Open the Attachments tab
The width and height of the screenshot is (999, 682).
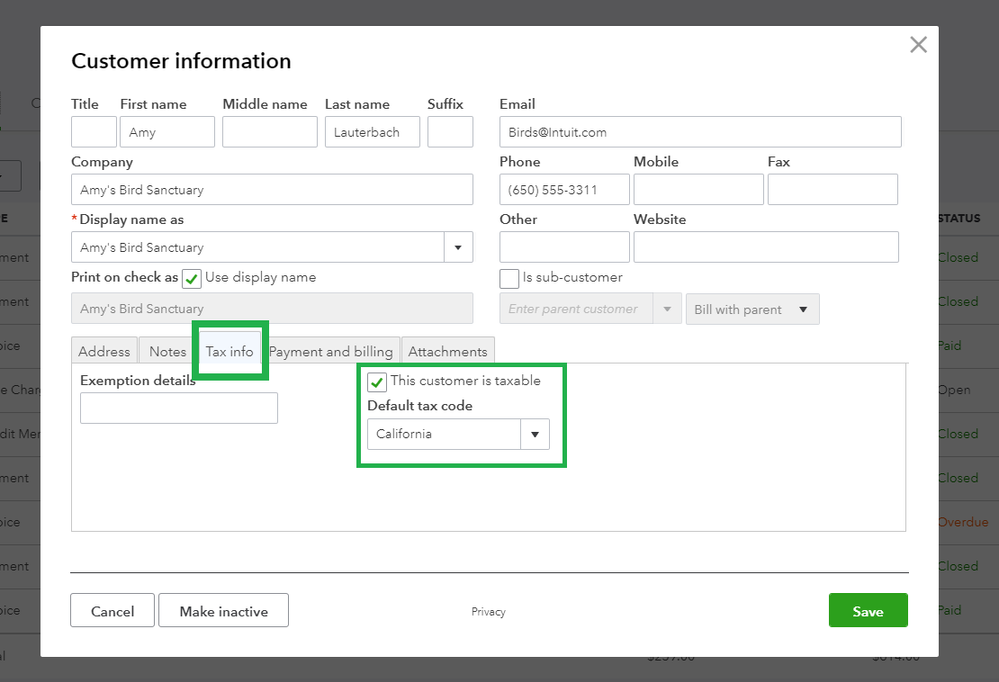(x=448, y=351)
